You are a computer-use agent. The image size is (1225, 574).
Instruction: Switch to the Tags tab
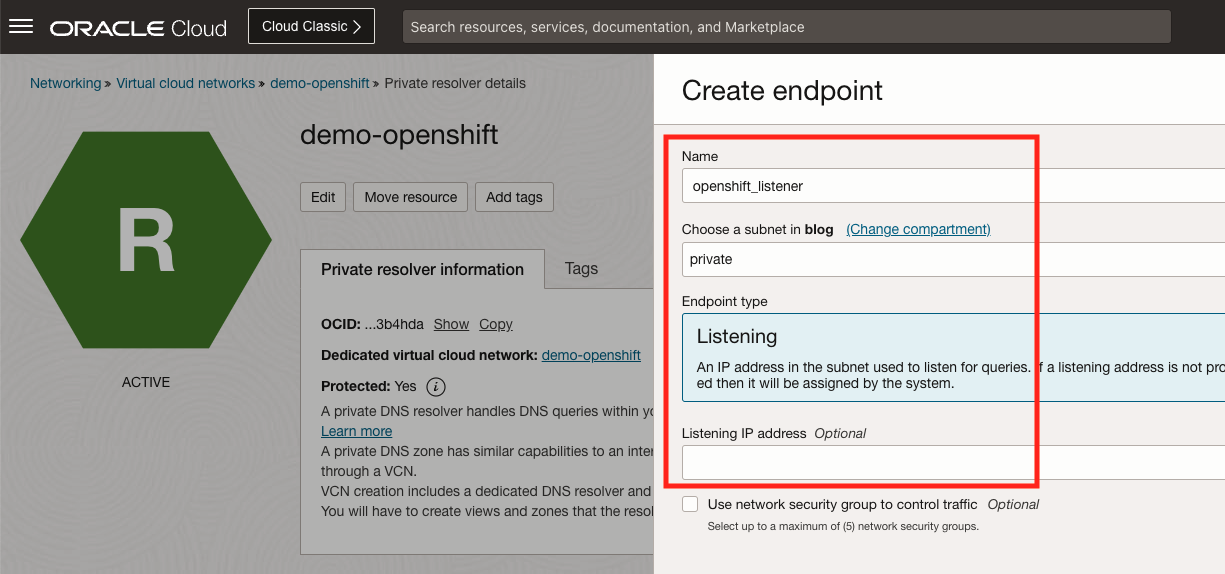pos(581,268)
